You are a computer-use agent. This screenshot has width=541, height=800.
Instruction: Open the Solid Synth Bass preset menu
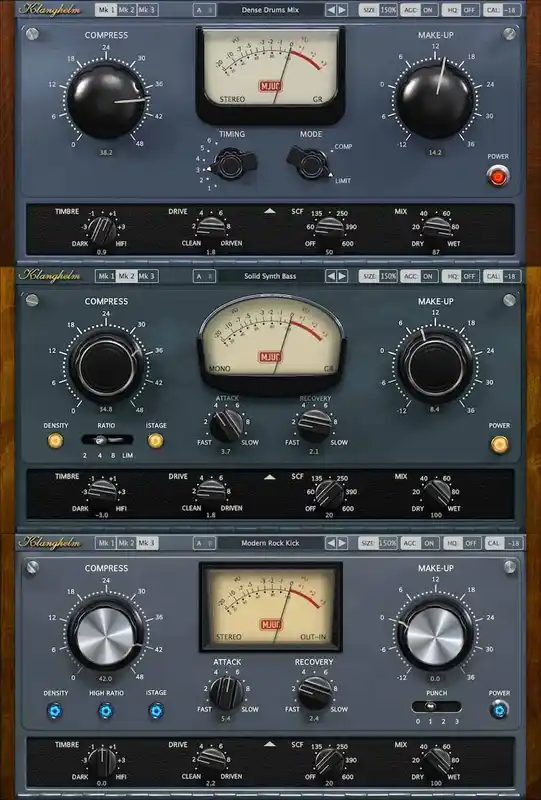[x=270, y=276]
